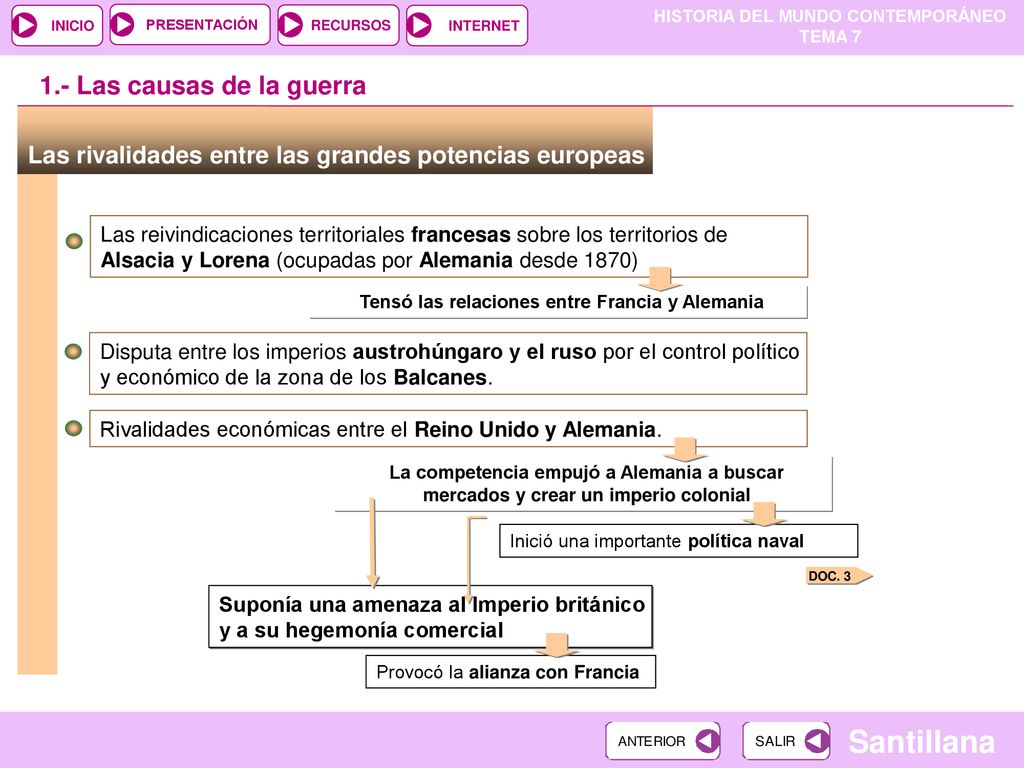Open the DOC. 3 arrow tag

(839, 576)
